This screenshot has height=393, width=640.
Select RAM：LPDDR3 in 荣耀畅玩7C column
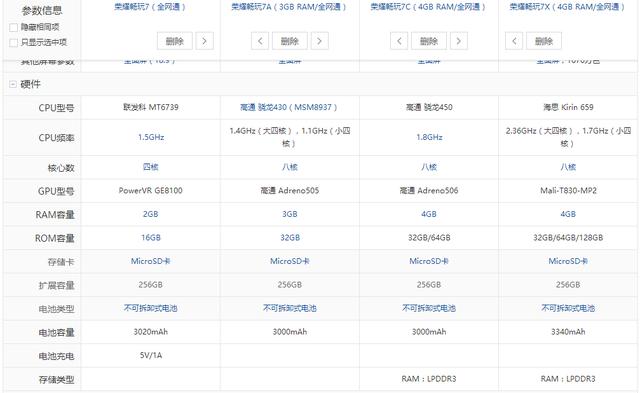coord(429,379)
